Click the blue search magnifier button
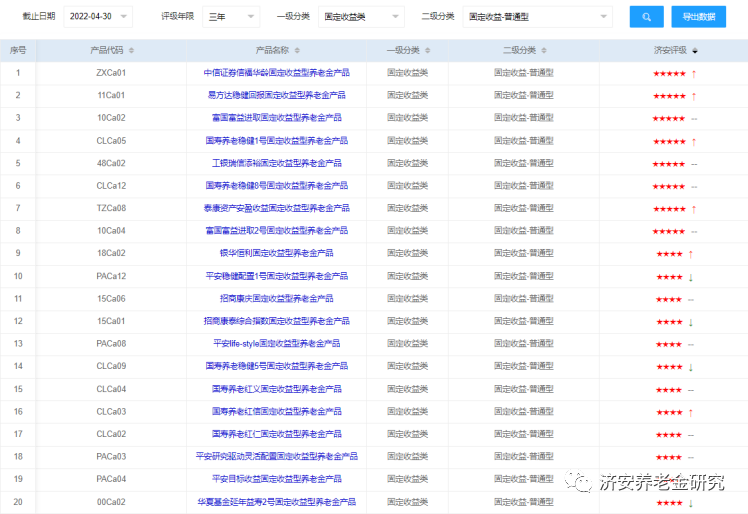 (x=646, y=17)
